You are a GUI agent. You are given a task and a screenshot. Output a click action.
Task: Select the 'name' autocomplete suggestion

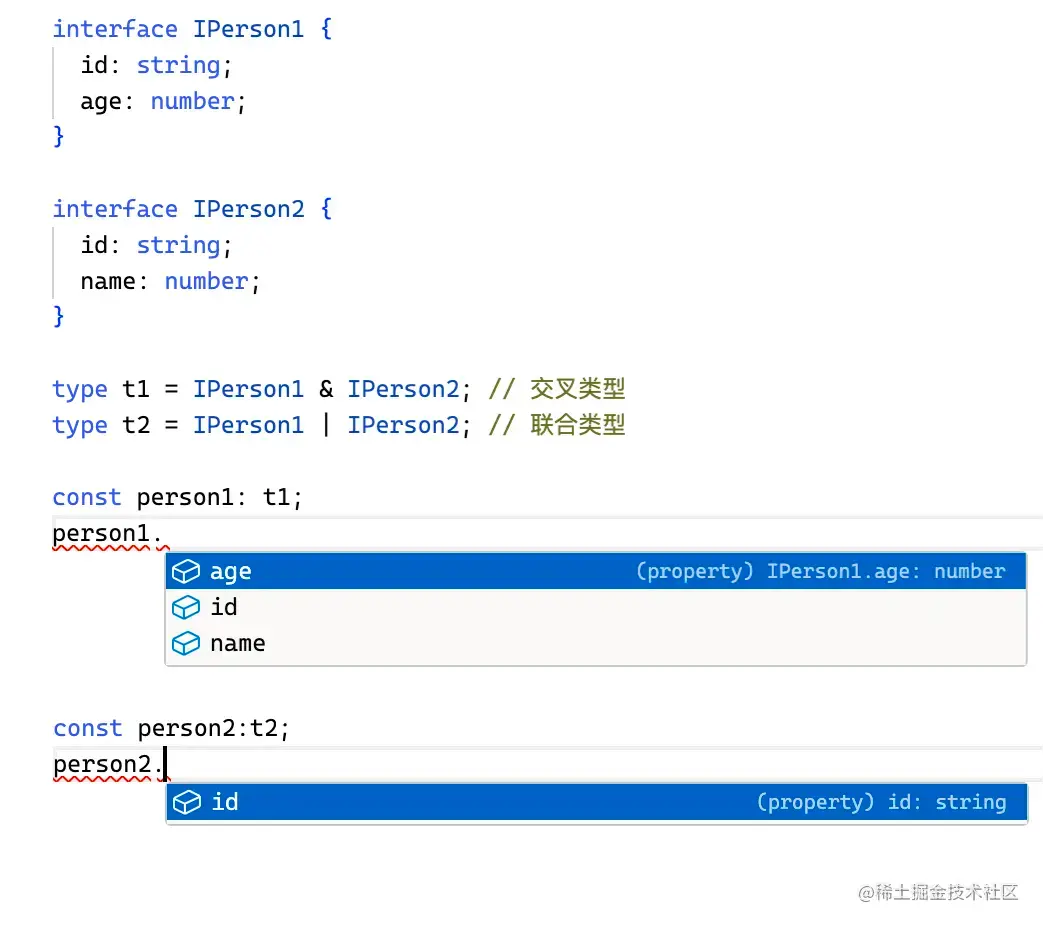595,643
